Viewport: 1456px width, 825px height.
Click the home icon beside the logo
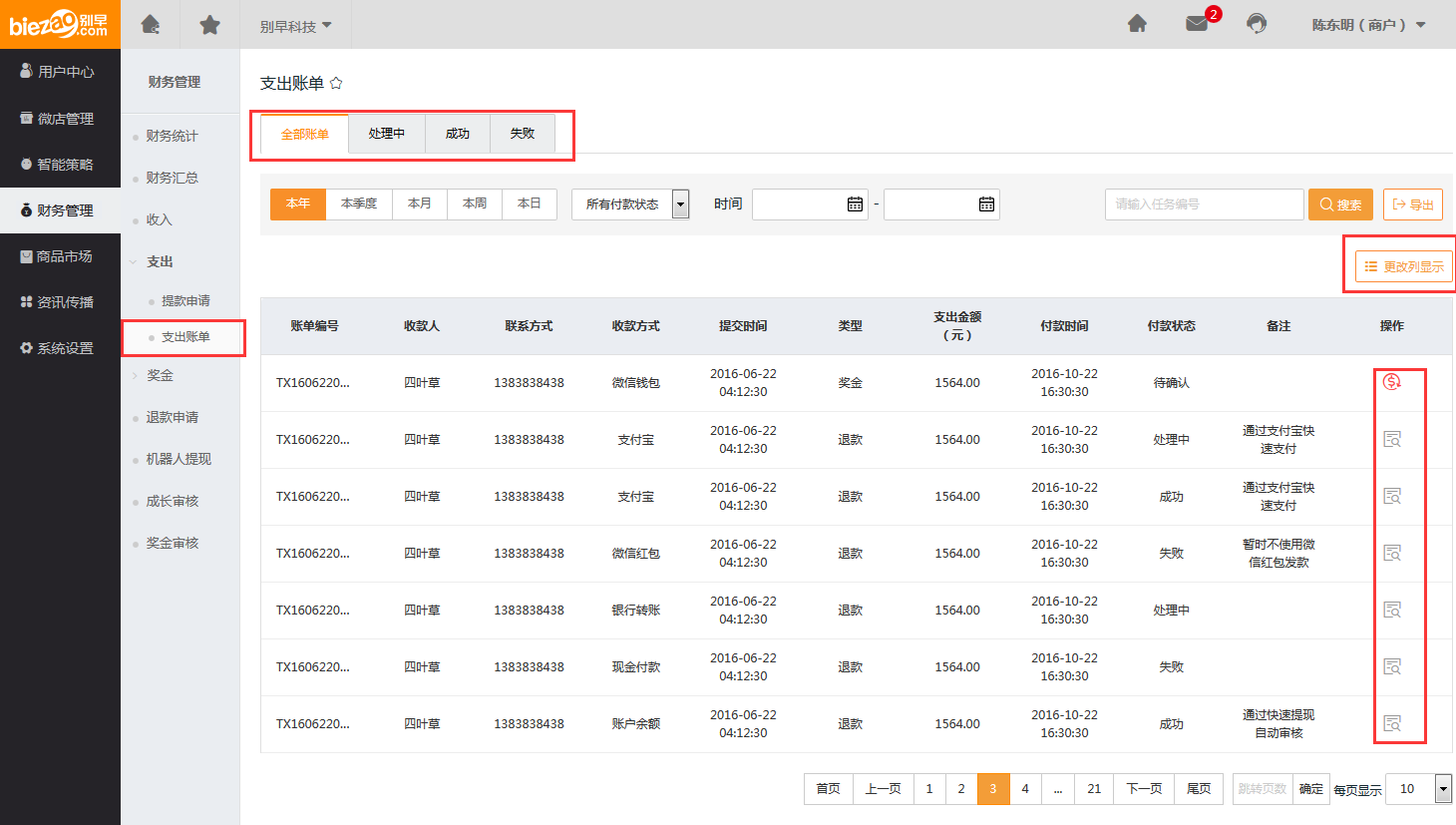click(151, 24)
